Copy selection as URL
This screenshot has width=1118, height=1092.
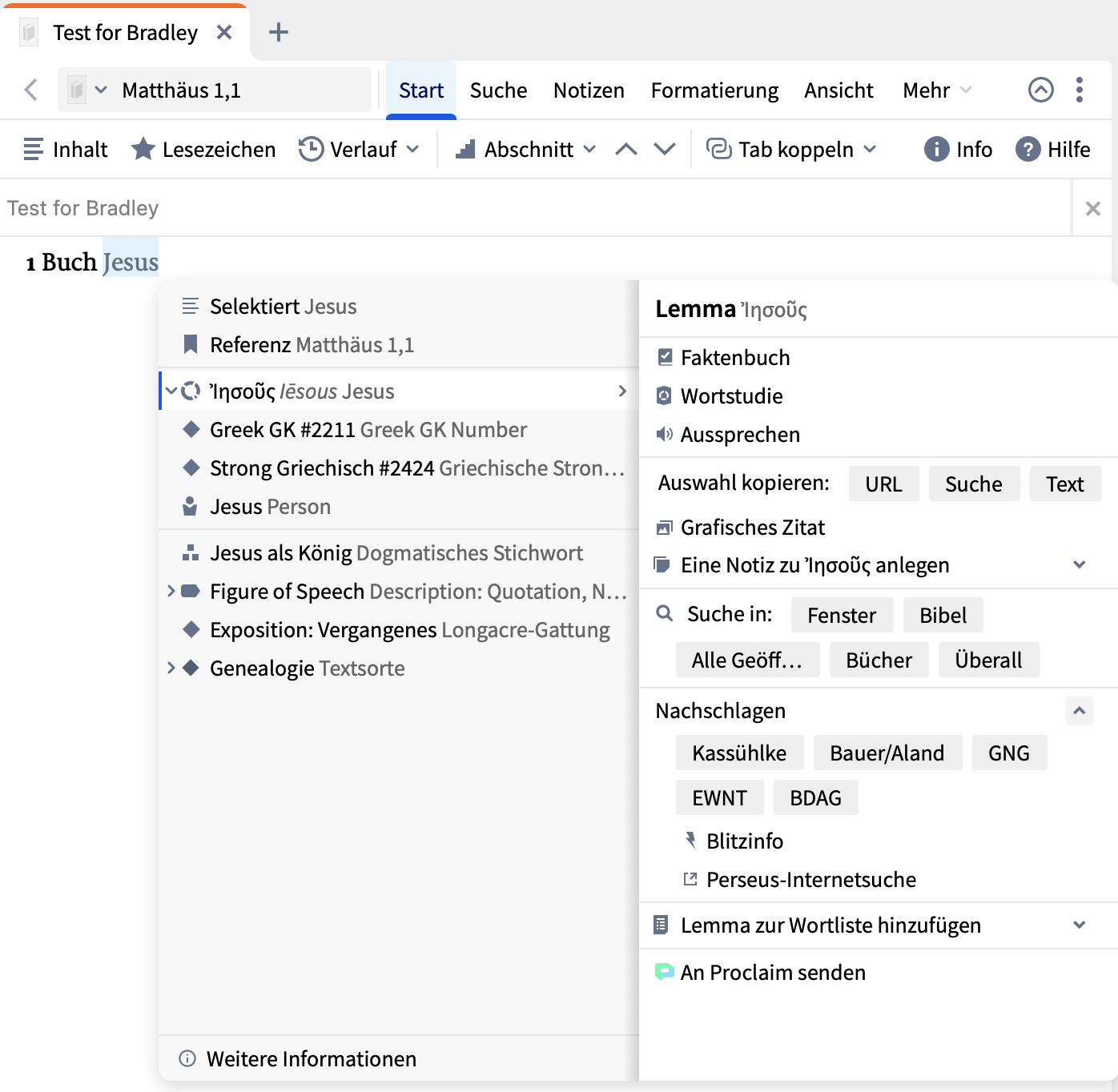(883, 484)
